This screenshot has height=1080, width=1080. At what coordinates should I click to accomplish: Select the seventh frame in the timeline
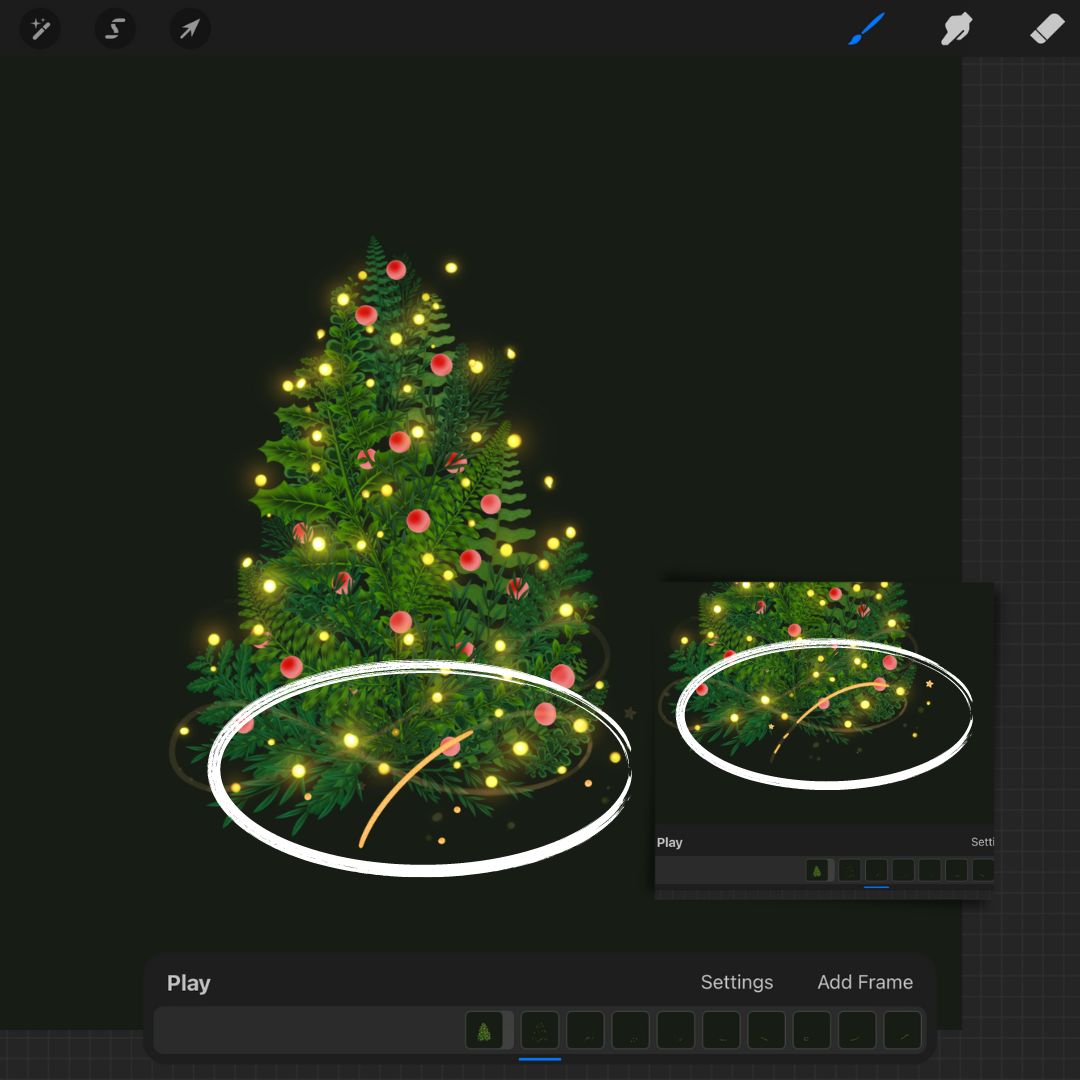point(767,1030)
